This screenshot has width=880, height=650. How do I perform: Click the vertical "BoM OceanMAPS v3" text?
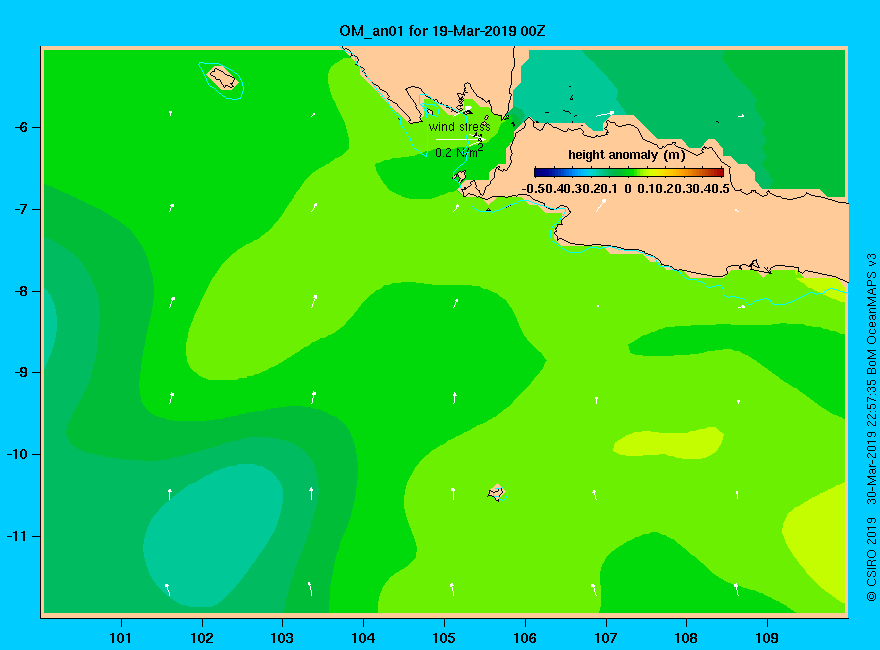point(871,314)
